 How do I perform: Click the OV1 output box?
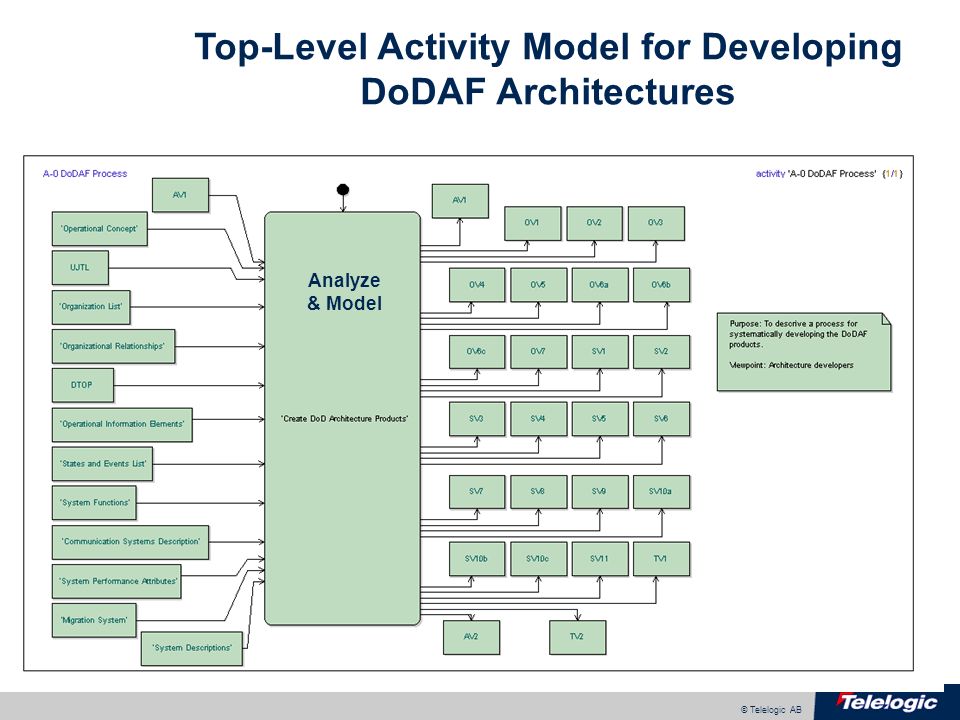point(532,223)
